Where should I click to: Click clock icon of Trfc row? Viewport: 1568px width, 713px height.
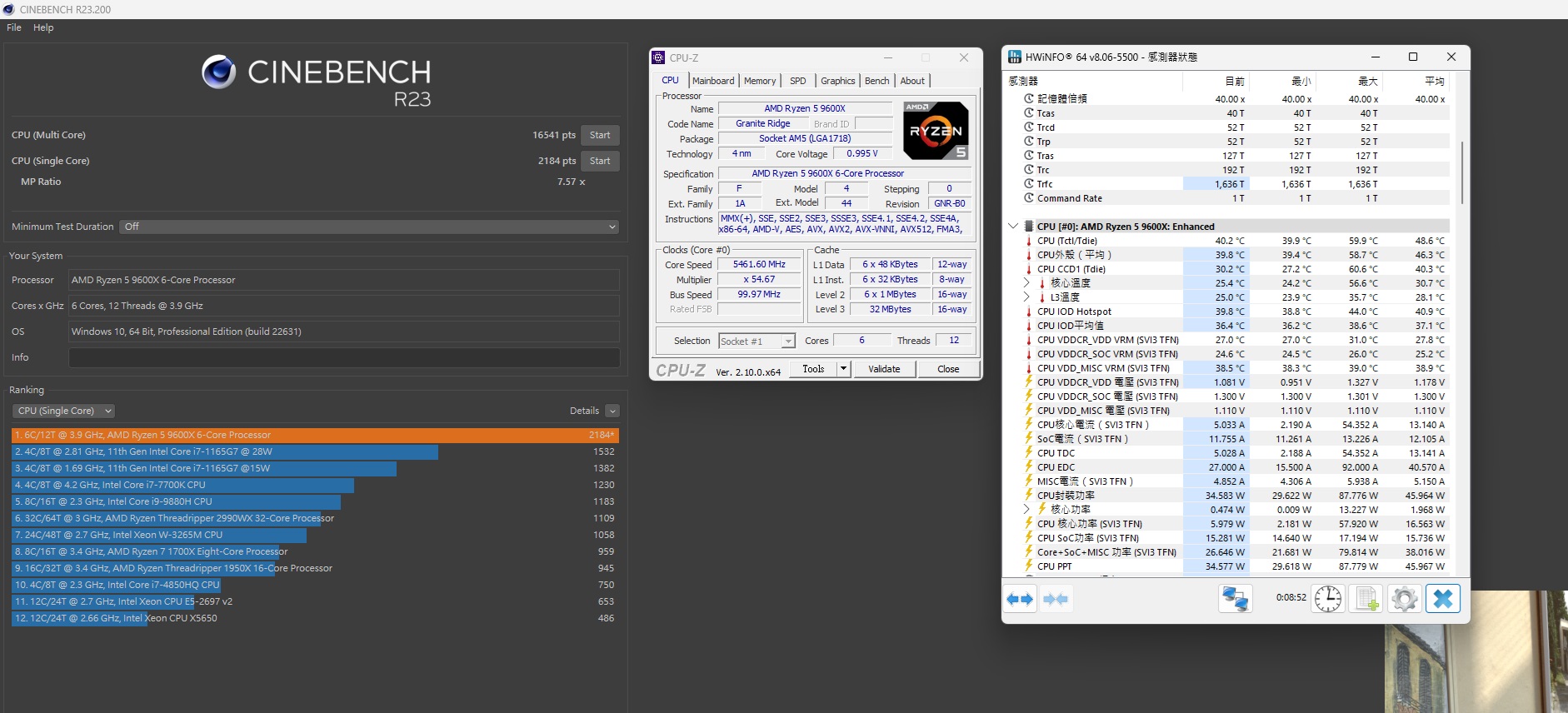(x=1029, y=184)
